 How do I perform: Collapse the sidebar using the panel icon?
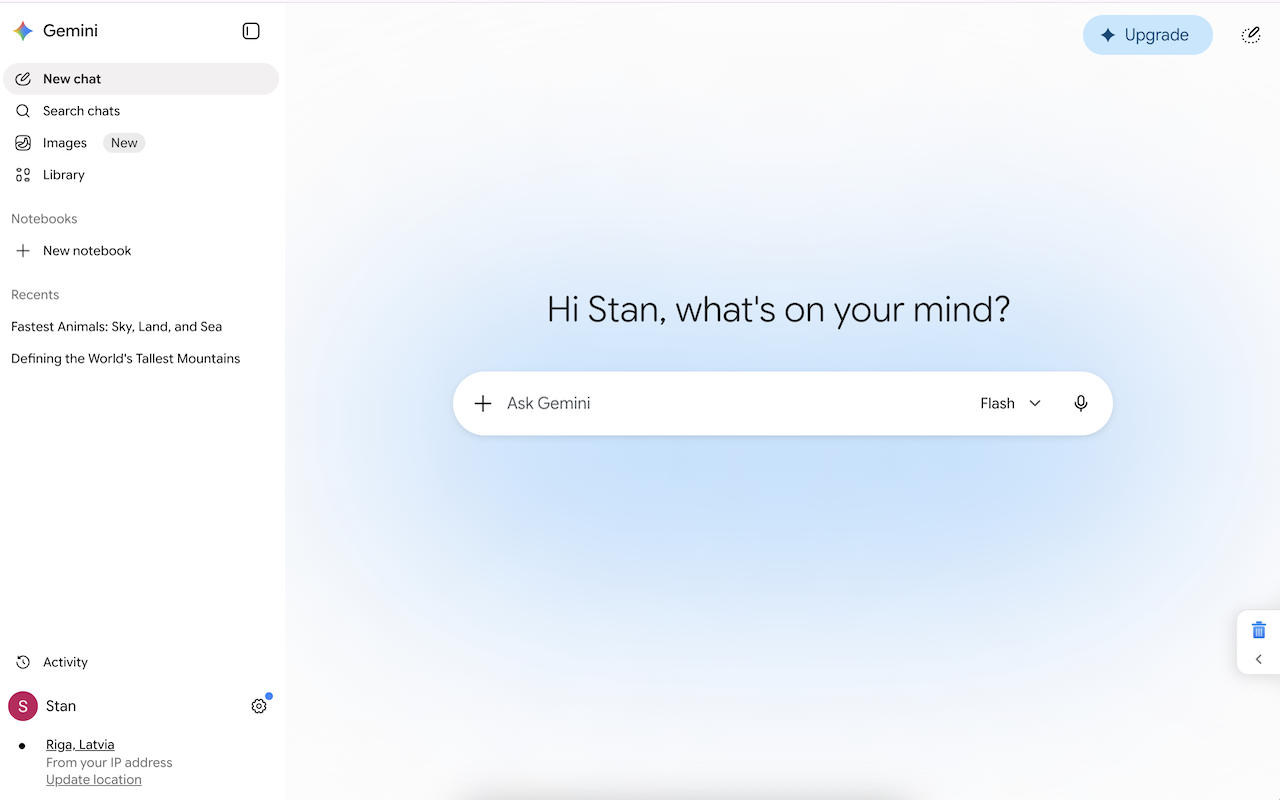click(x=251, y=31)
